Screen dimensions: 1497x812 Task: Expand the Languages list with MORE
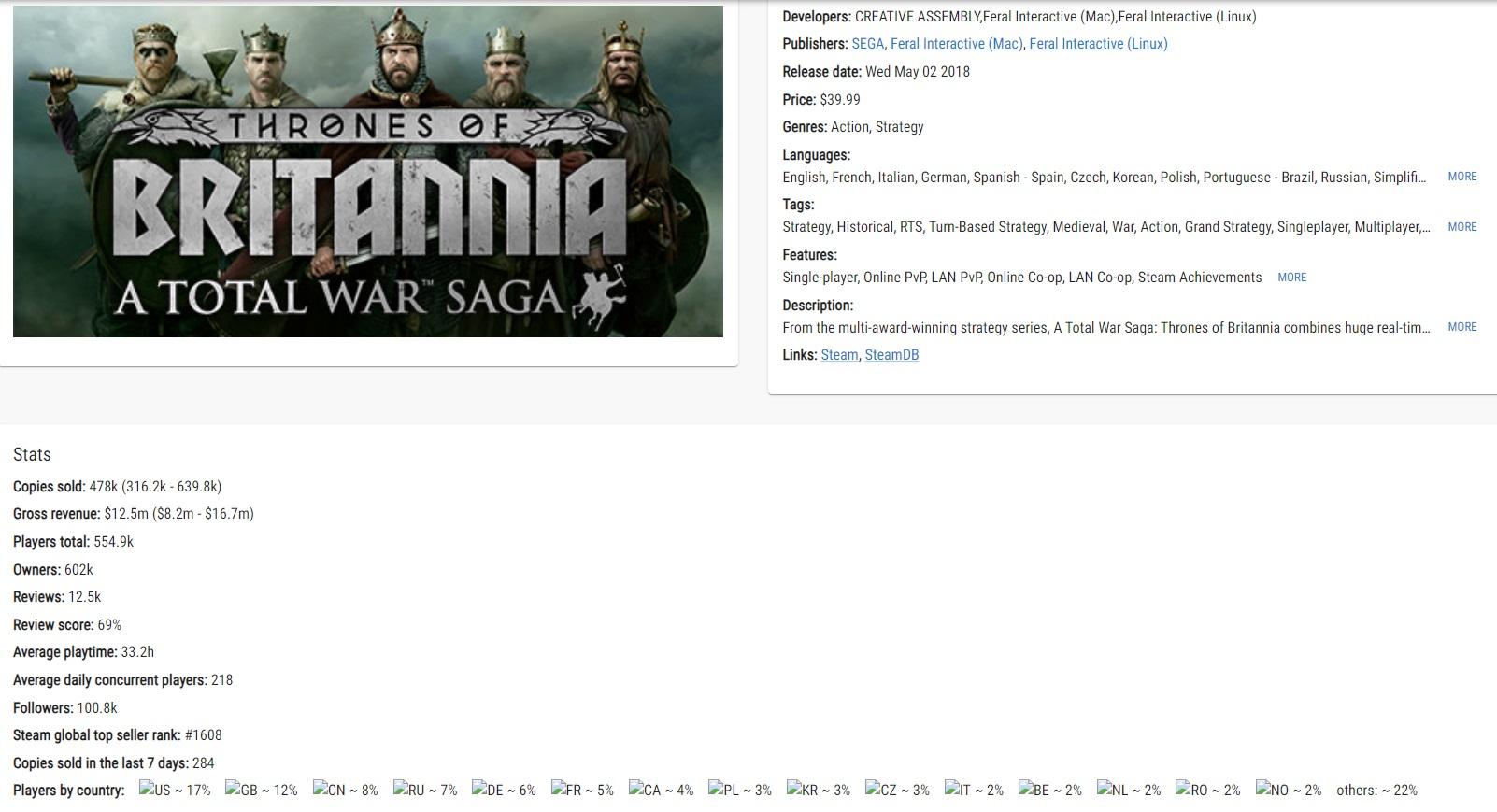1461,177
